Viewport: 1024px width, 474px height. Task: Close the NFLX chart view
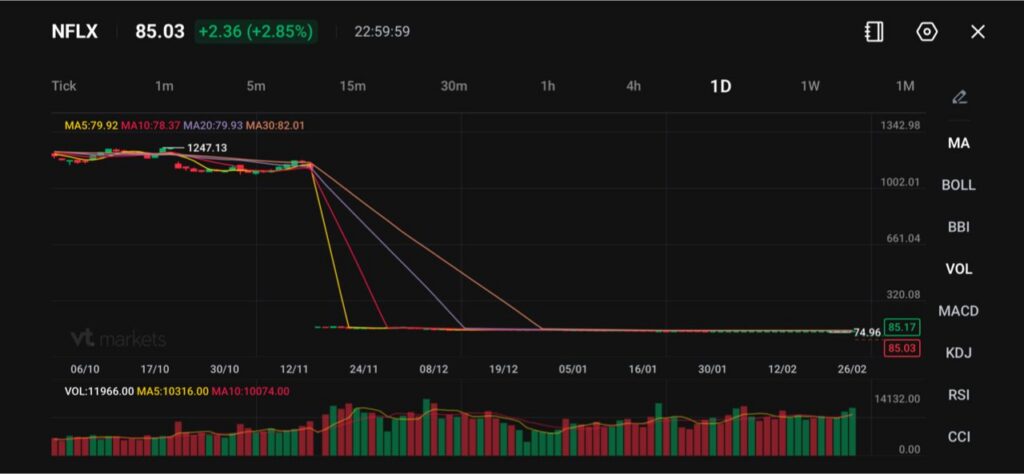[978, 32]
